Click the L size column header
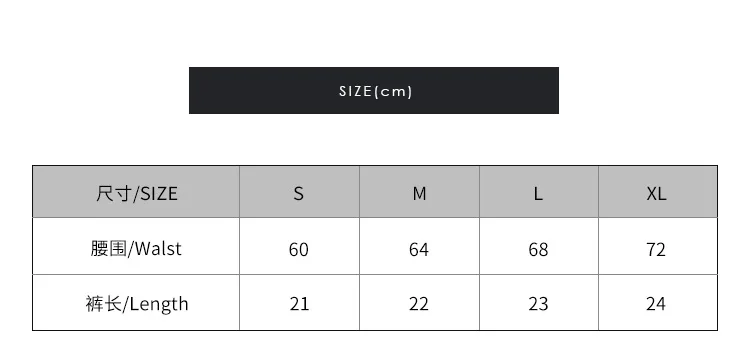Viewport: 750px width, 361px height. [539, 192]
